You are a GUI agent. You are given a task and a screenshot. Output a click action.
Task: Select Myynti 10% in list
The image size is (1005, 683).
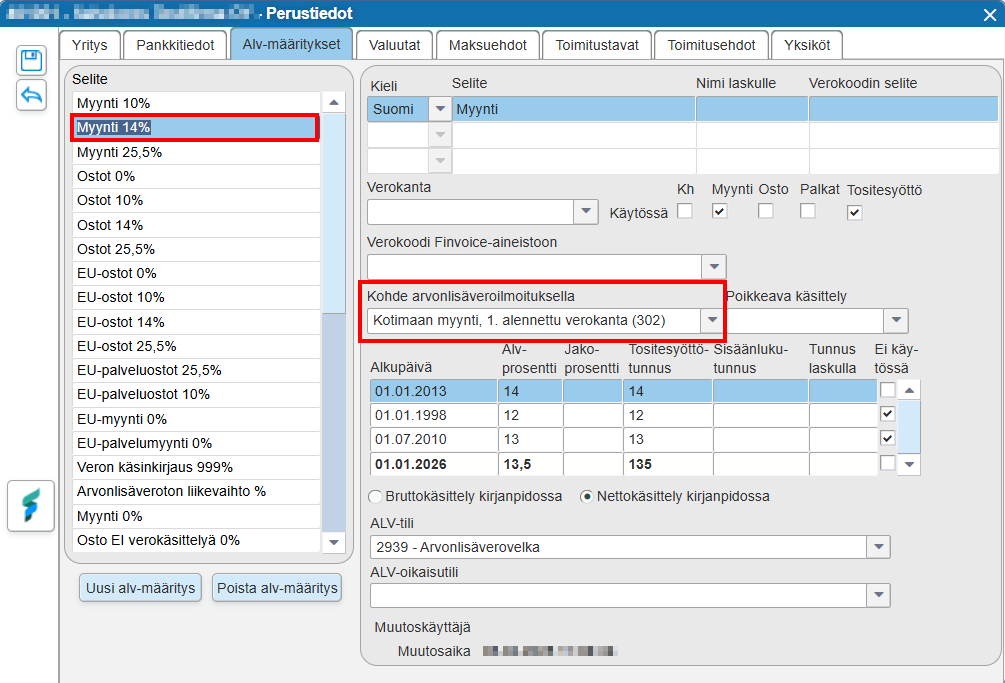196,103
